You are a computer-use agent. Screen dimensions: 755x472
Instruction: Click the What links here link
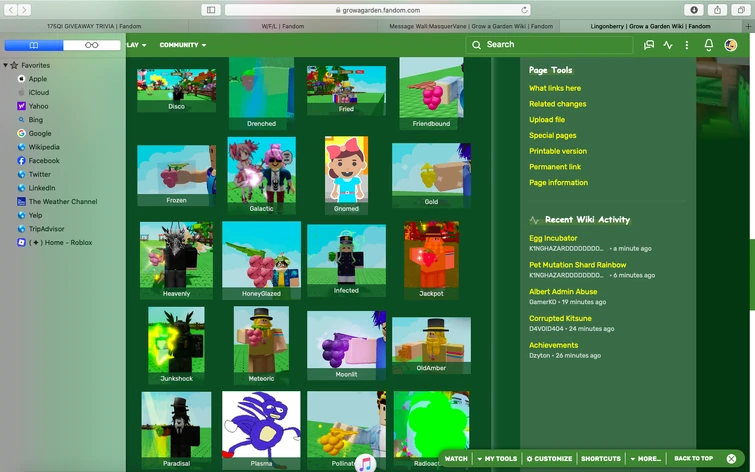click(555, 88)
